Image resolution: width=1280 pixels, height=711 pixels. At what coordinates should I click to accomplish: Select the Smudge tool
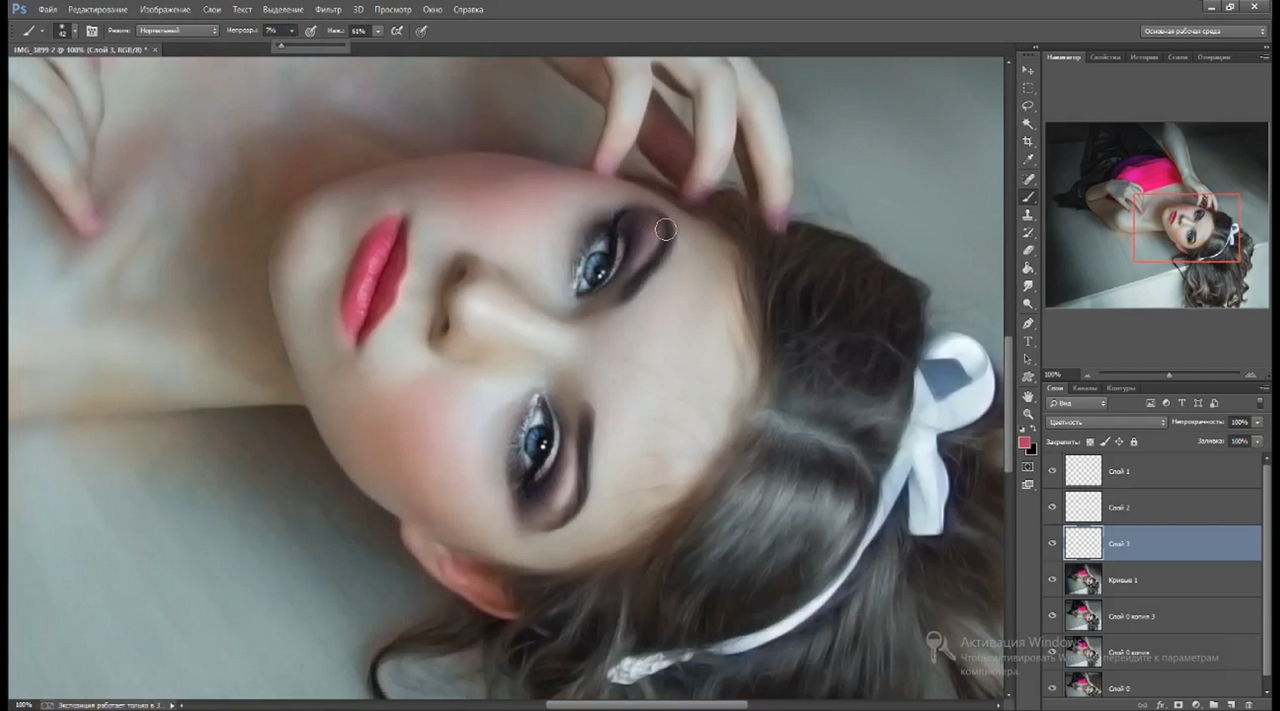pyautogui.click(x=1028, y=287)
